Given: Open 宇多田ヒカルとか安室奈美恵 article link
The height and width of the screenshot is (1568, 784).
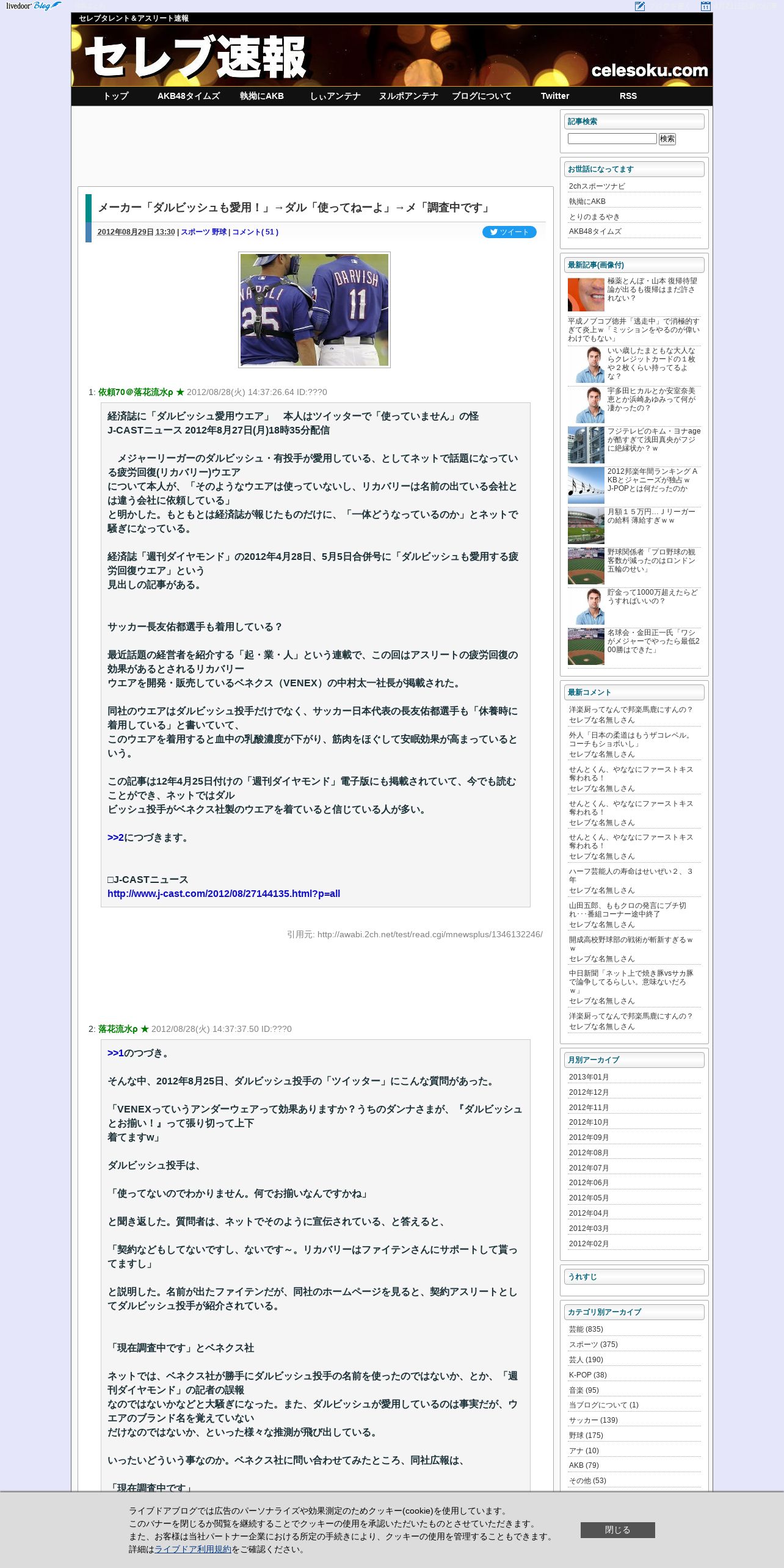Looking at the screenshot, I should [651, 399].
